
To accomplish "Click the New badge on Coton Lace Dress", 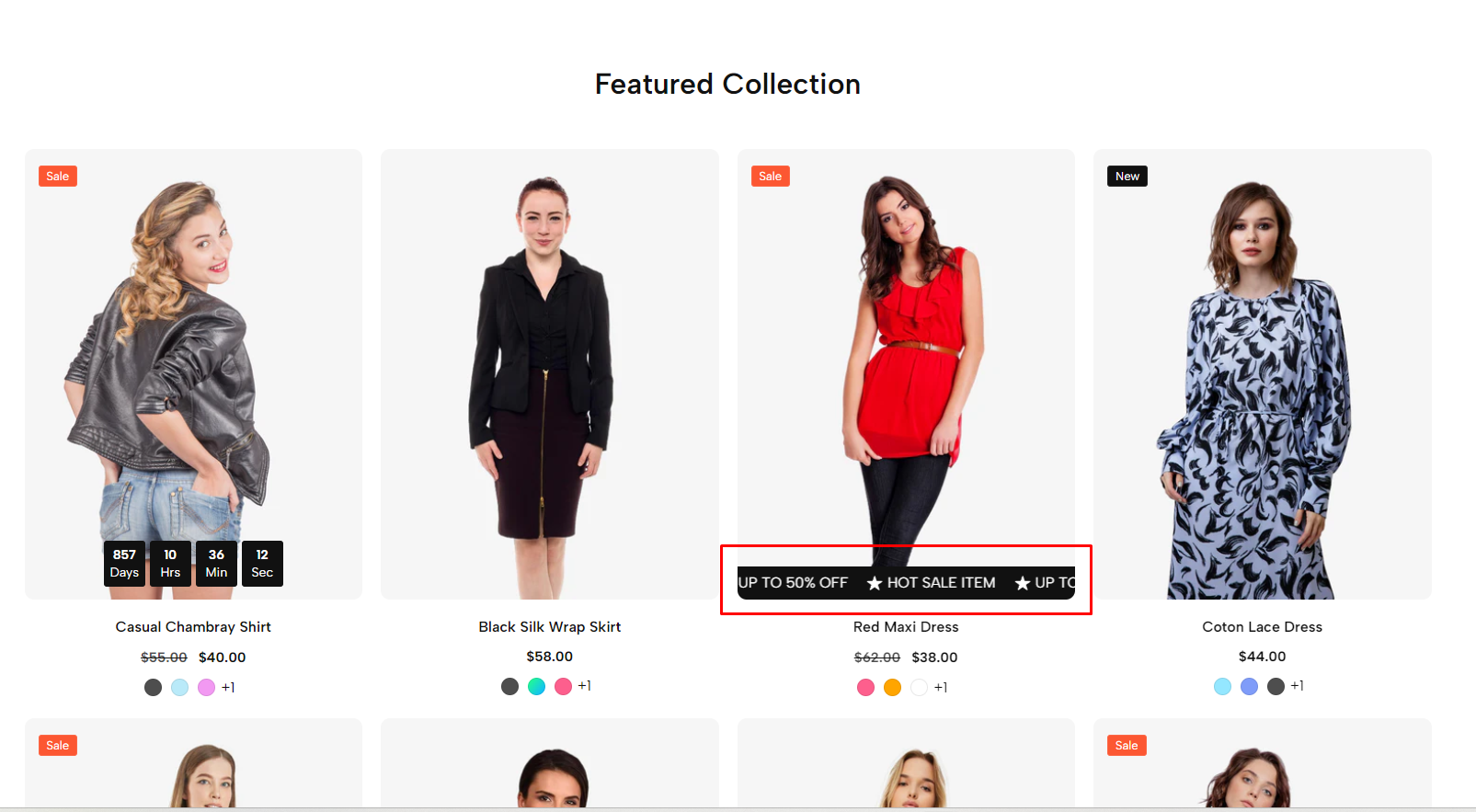I will 1127,177.
